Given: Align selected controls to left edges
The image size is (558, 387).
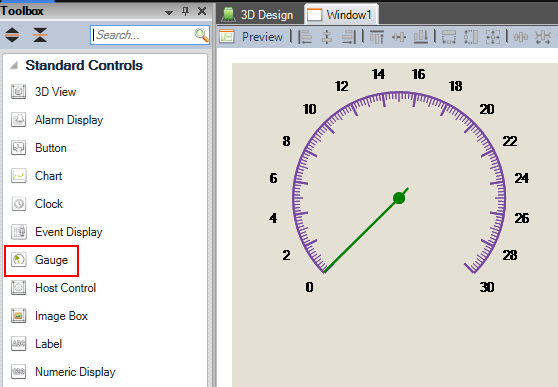Looking at the screenshot, I should tap(305, 37).
